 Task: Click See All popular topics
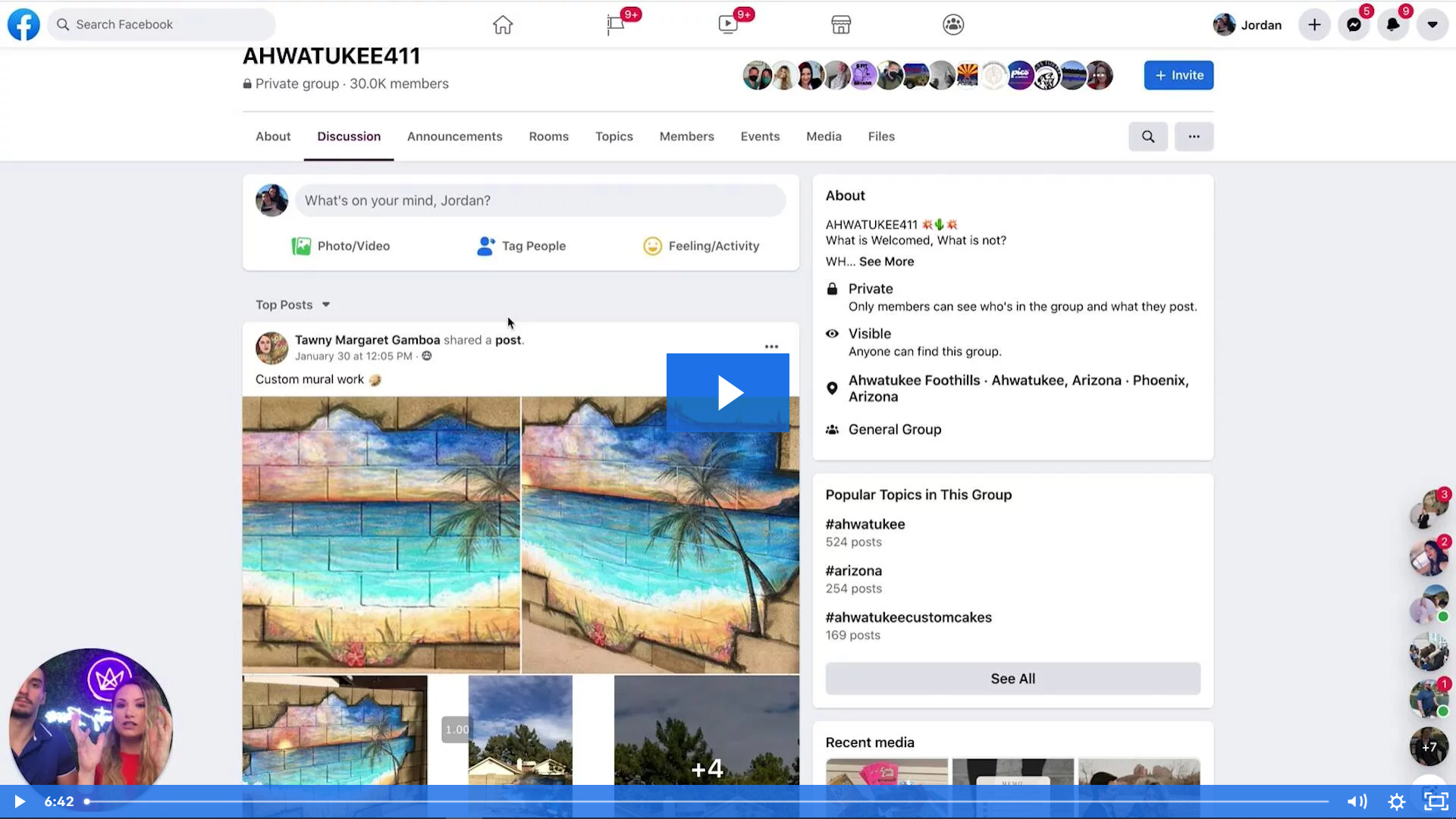click(x=1012, y=679)
